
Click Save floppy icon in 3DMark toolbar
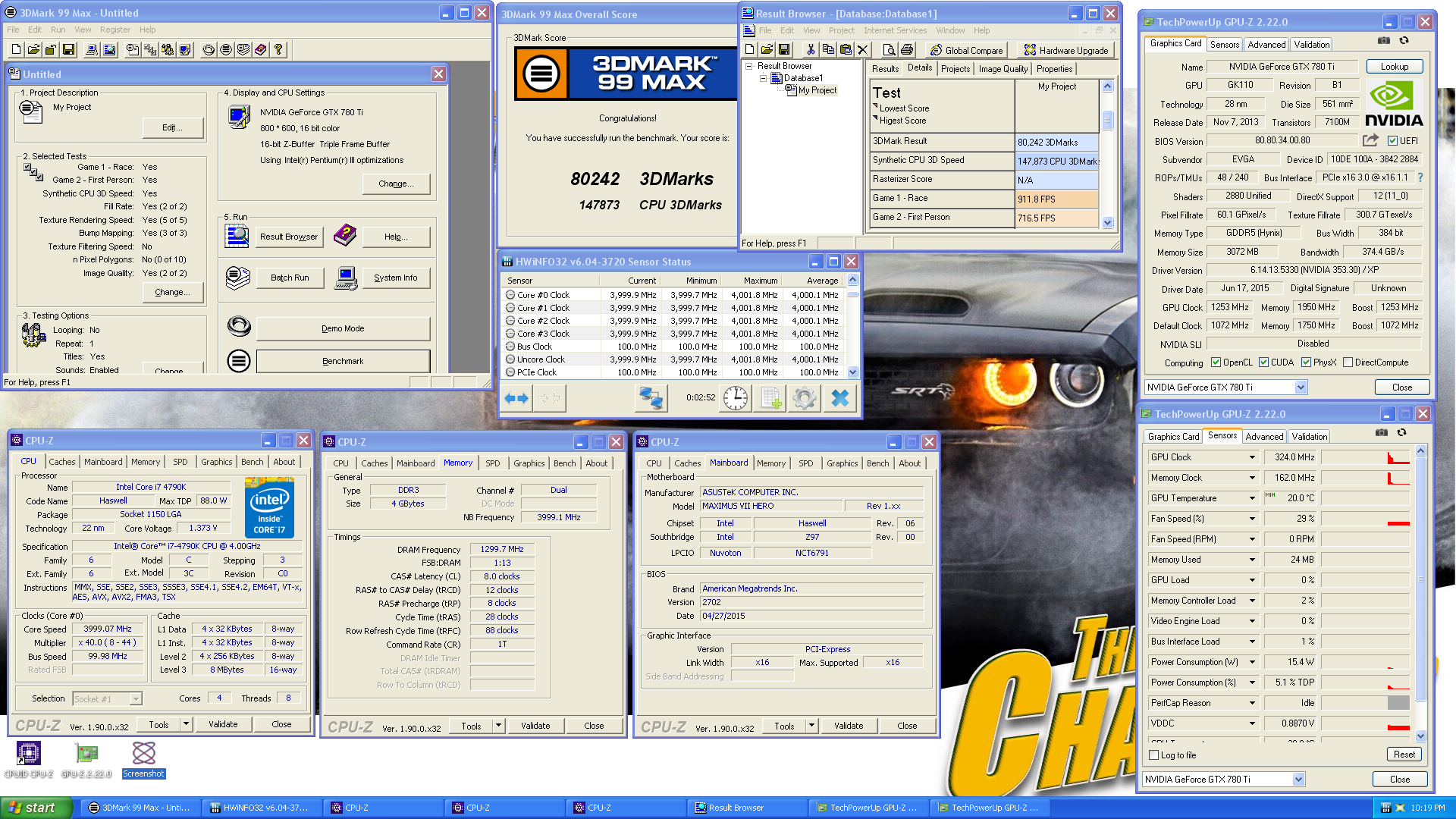pos(68,49)
